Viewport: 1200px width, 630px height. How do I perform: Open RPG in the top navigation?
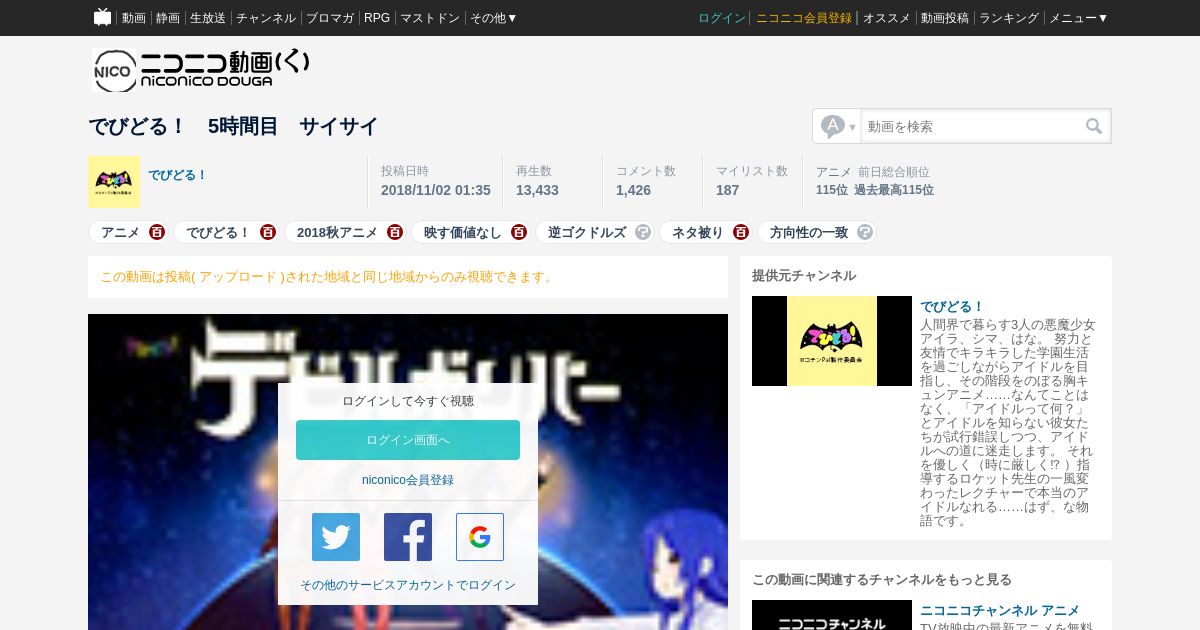(377, 18)
